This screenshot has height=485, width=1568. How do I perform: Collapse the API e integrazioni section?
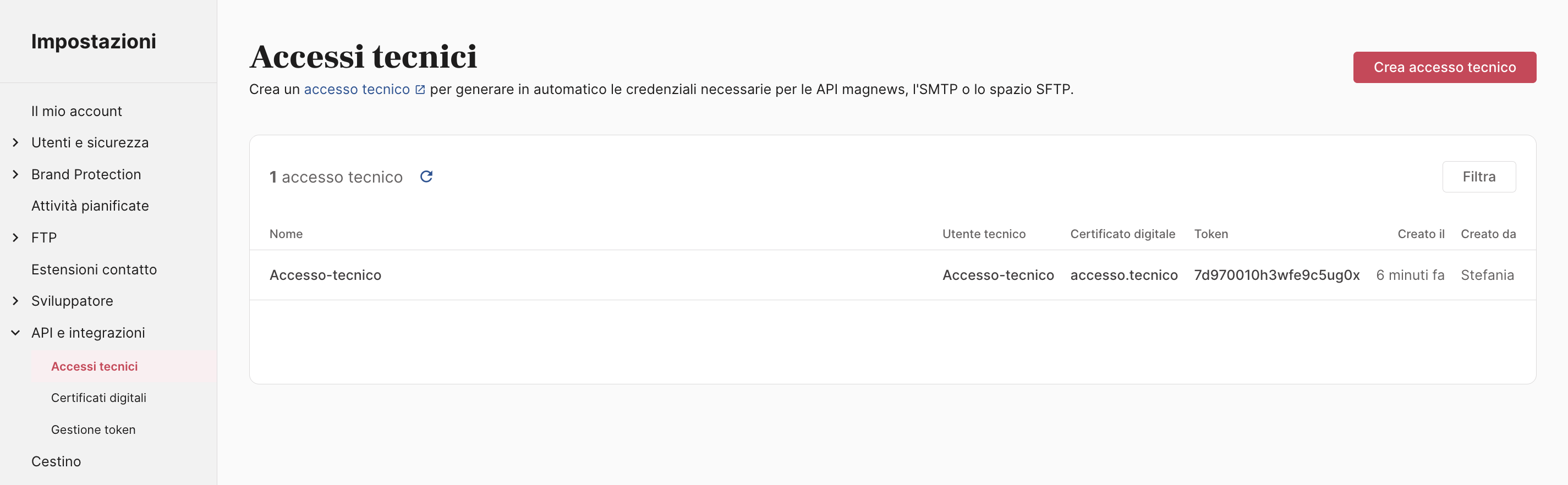(16, 333)
